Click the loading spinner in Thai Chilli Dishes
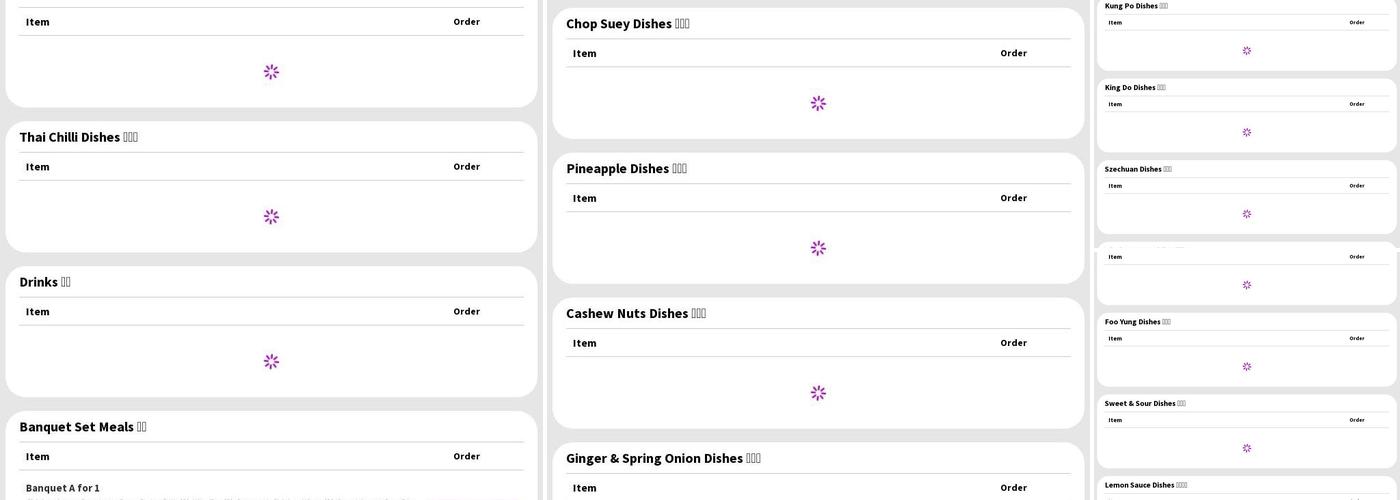The width and height of the screenshot is (1400, 500). point(271,217)
